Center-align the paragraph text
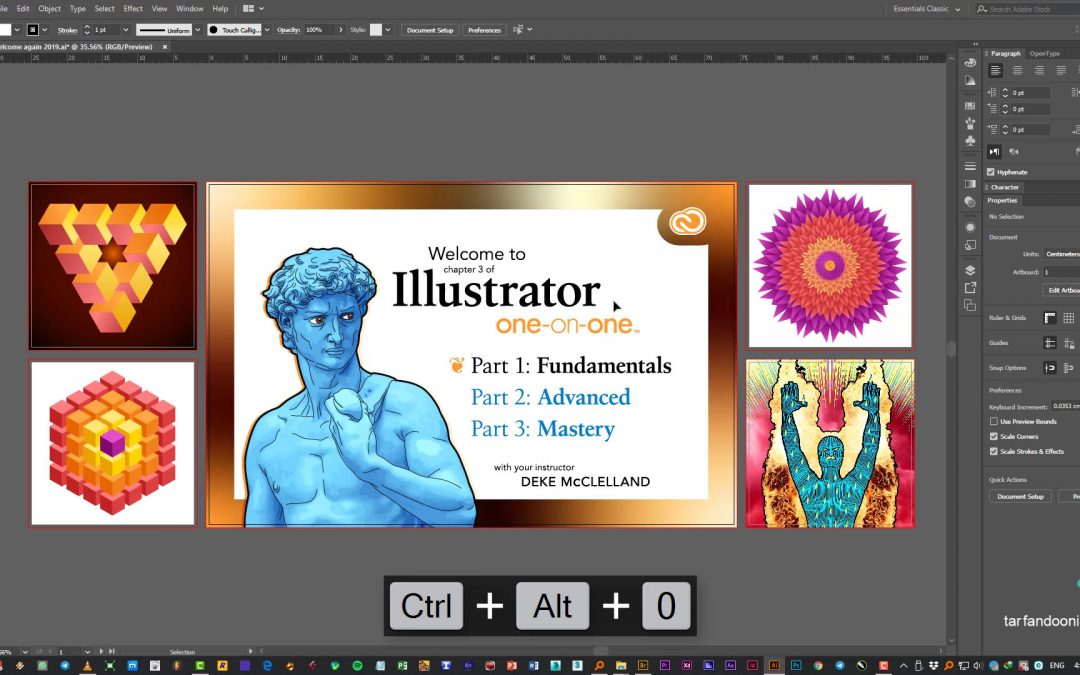The width and height of the screenshot is (1080, 675). click(x=1017, y=70)
